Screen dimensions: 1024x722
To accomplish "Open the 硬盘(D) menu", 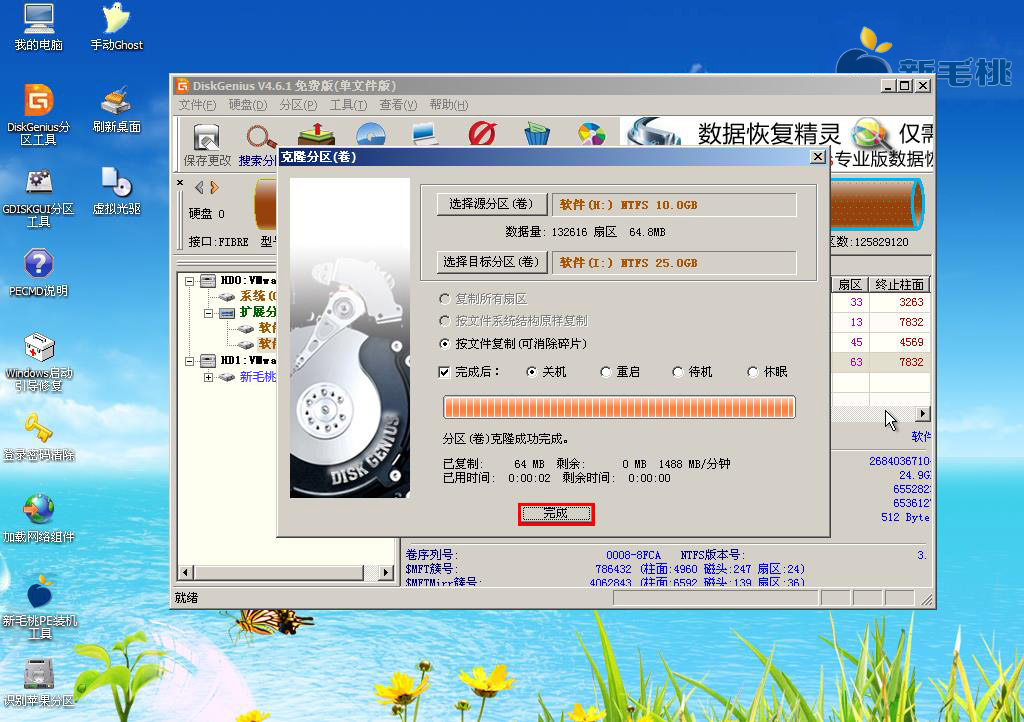I will 248,105.
